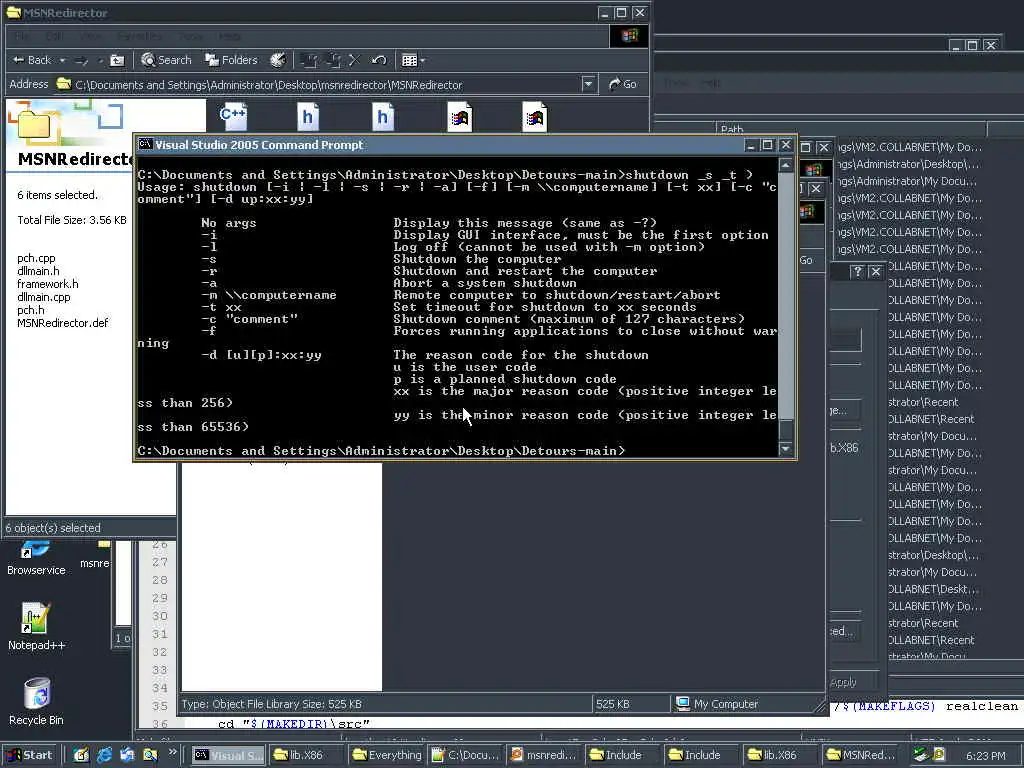
Task: Switch to Everything taskbar button
Action: coord(387,755)
